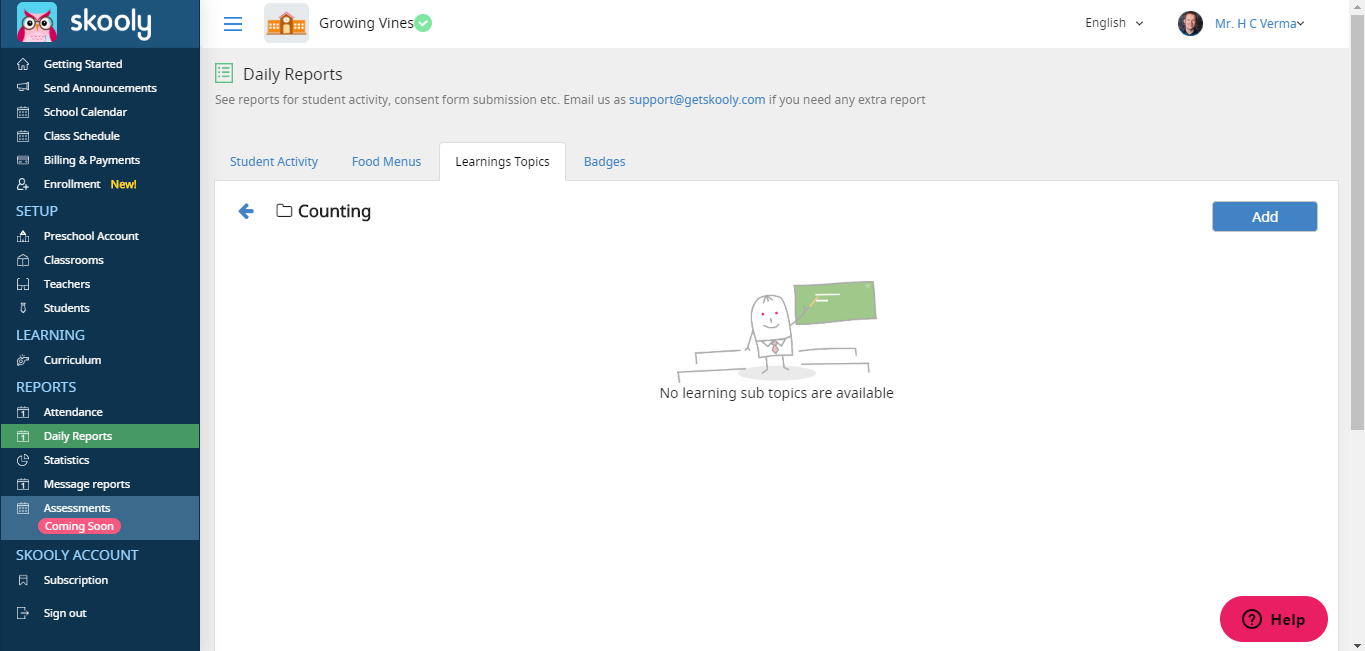Screen dimensions: 1365x651
Task: Click the Preschool Account icon
Action: click(23, 236)
